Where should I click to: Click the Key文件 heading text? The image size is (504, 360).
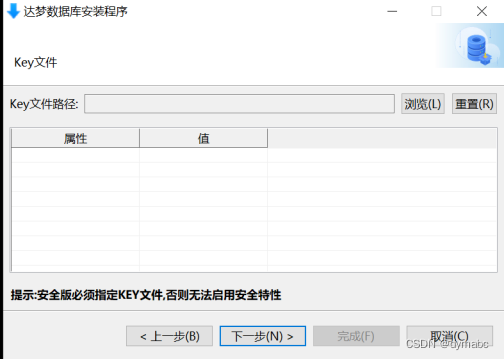(x=36, y=62)
